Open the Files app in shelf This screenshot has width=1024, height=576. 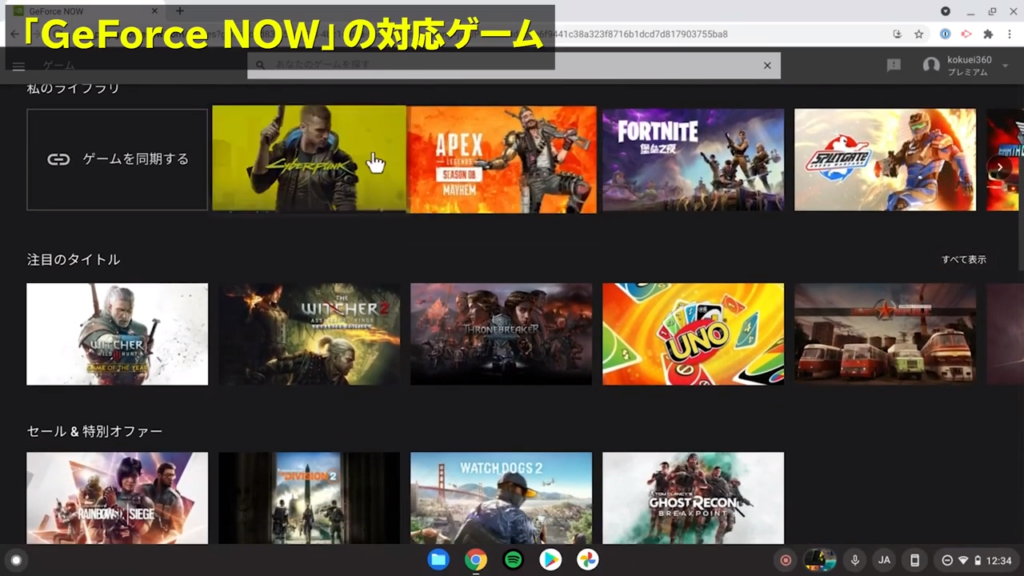[438, 560]
